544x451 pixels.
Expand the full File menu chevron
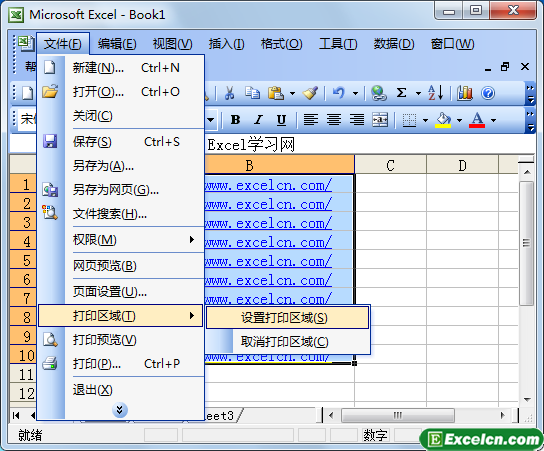(120, 410)
